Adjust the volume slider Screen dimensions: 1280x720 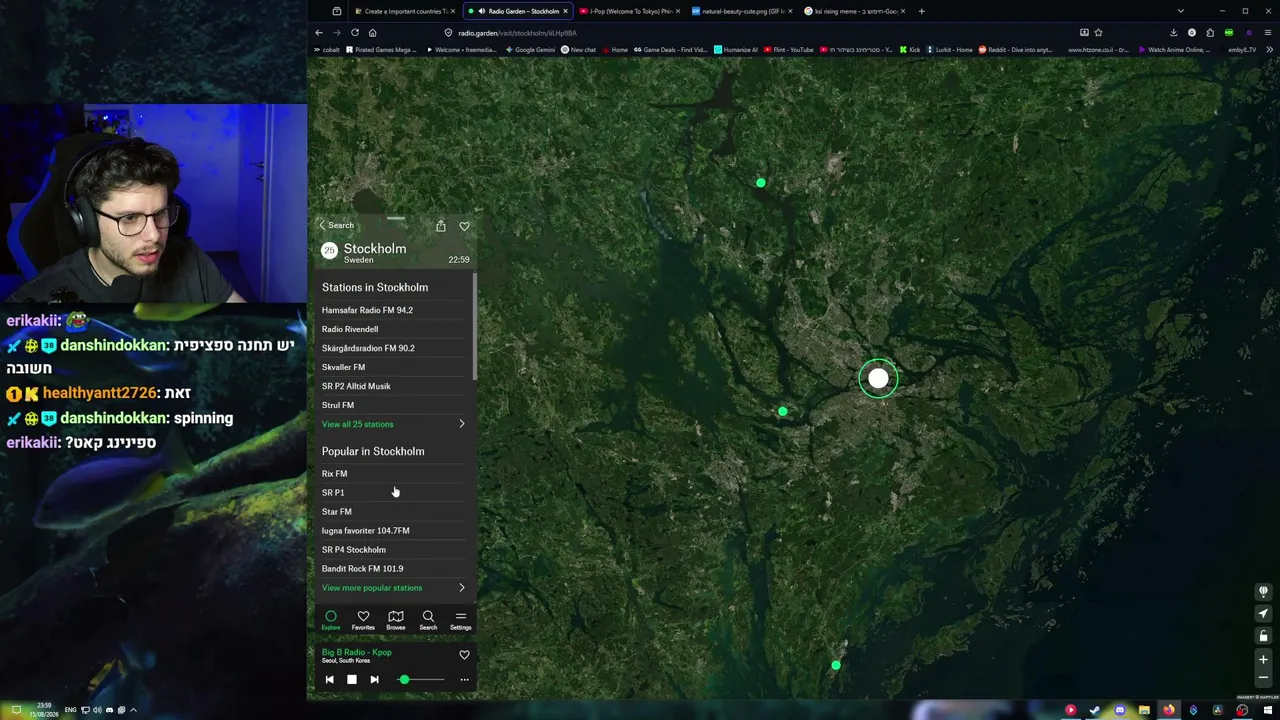point(421,680)
